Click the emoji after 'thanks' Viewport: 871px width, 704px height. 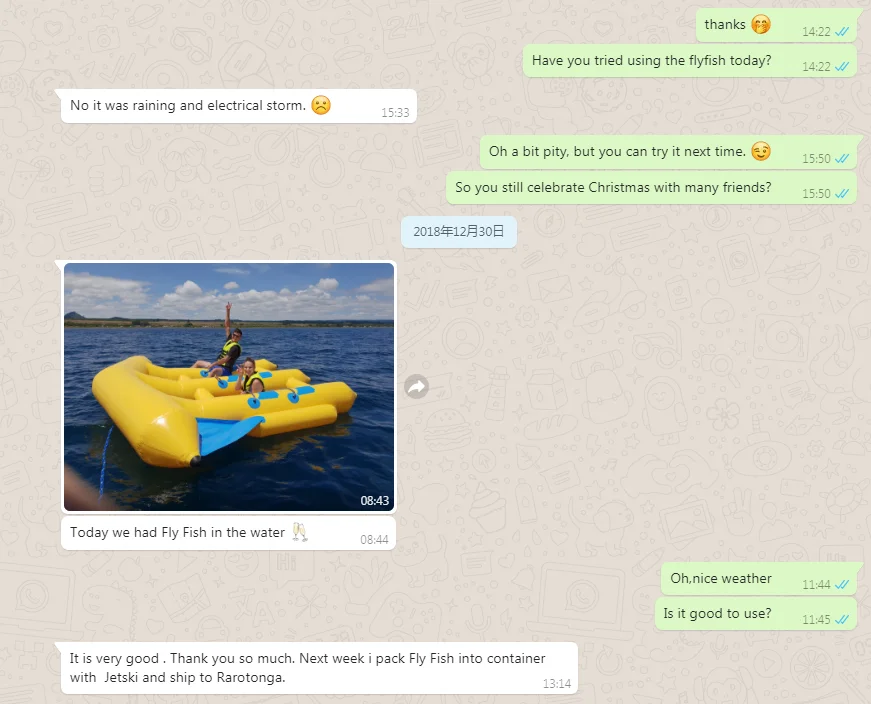pos(761,24)
